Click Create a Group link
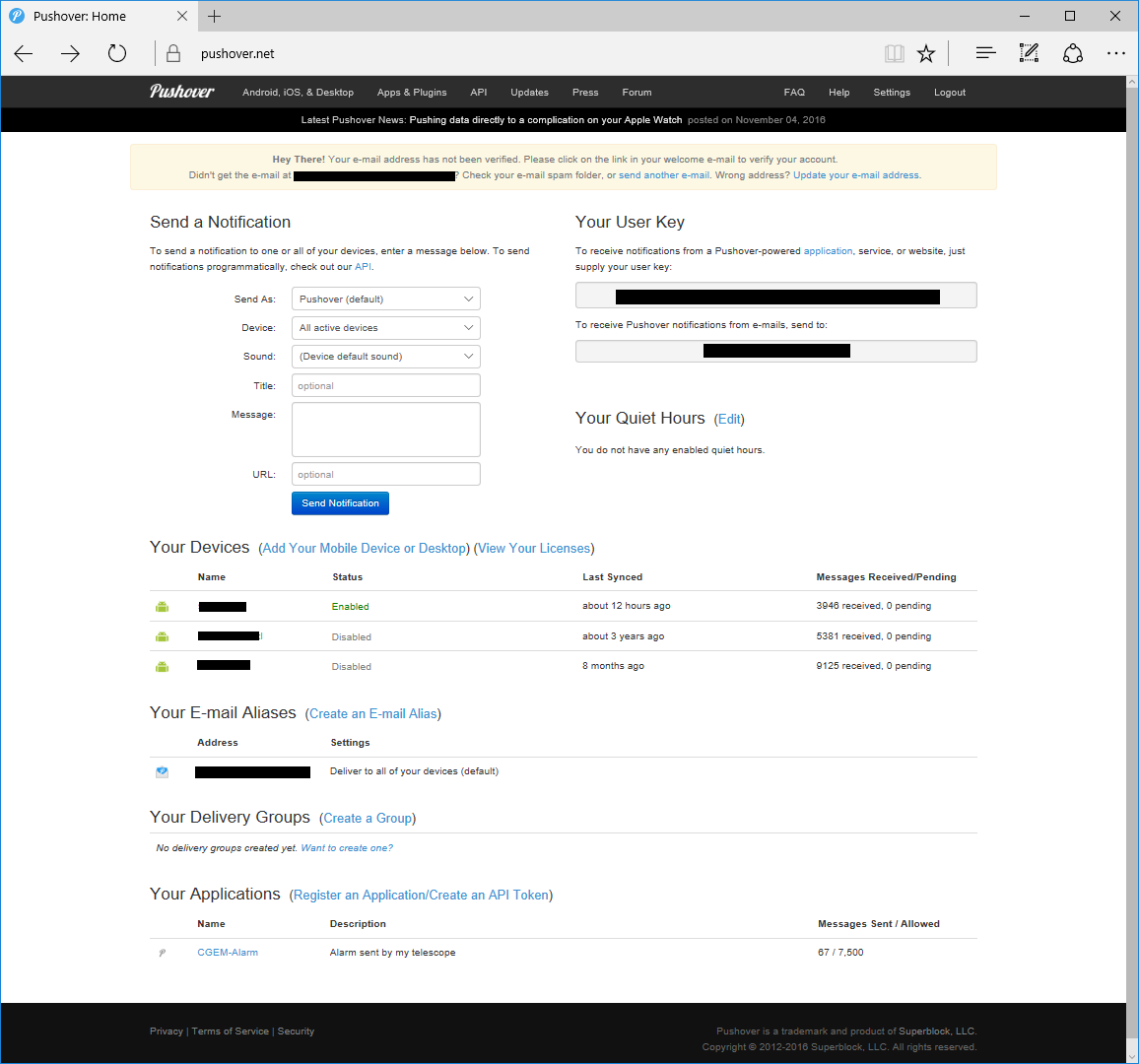 368,819
